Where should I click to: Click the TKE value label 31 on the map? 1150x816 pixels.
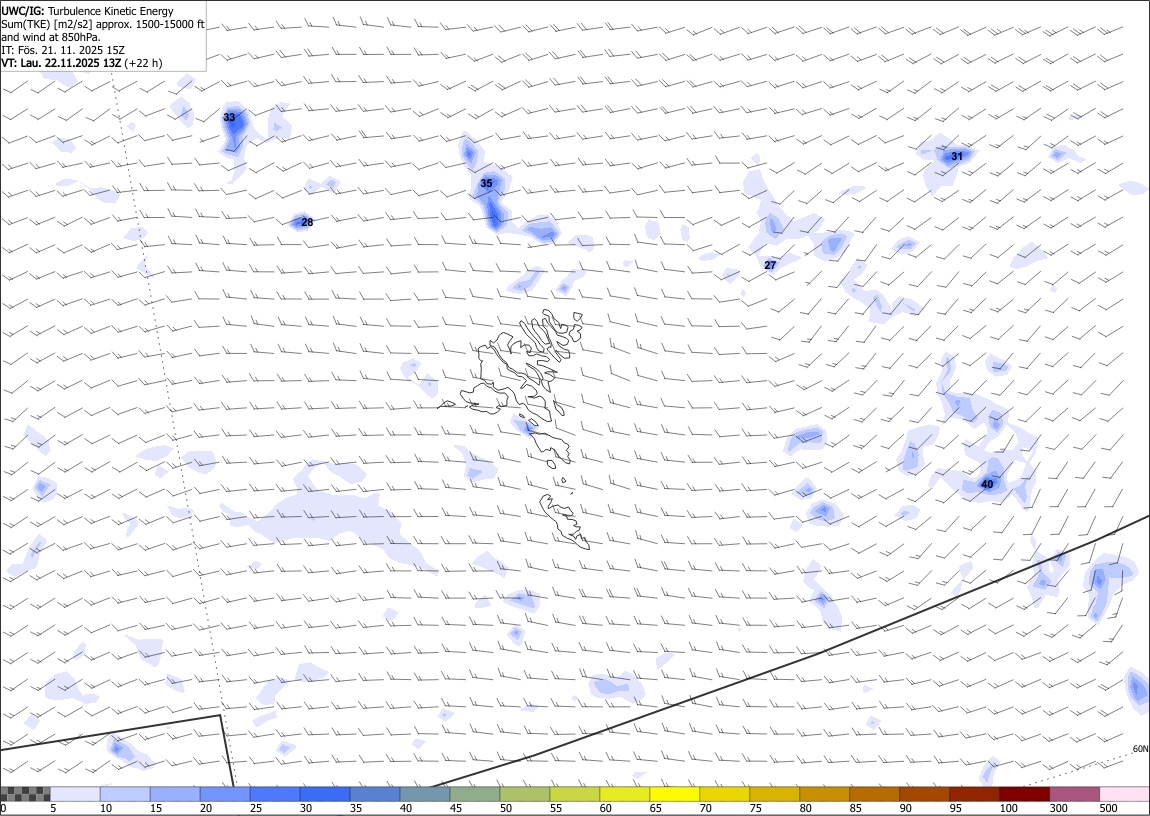point(957,156)
